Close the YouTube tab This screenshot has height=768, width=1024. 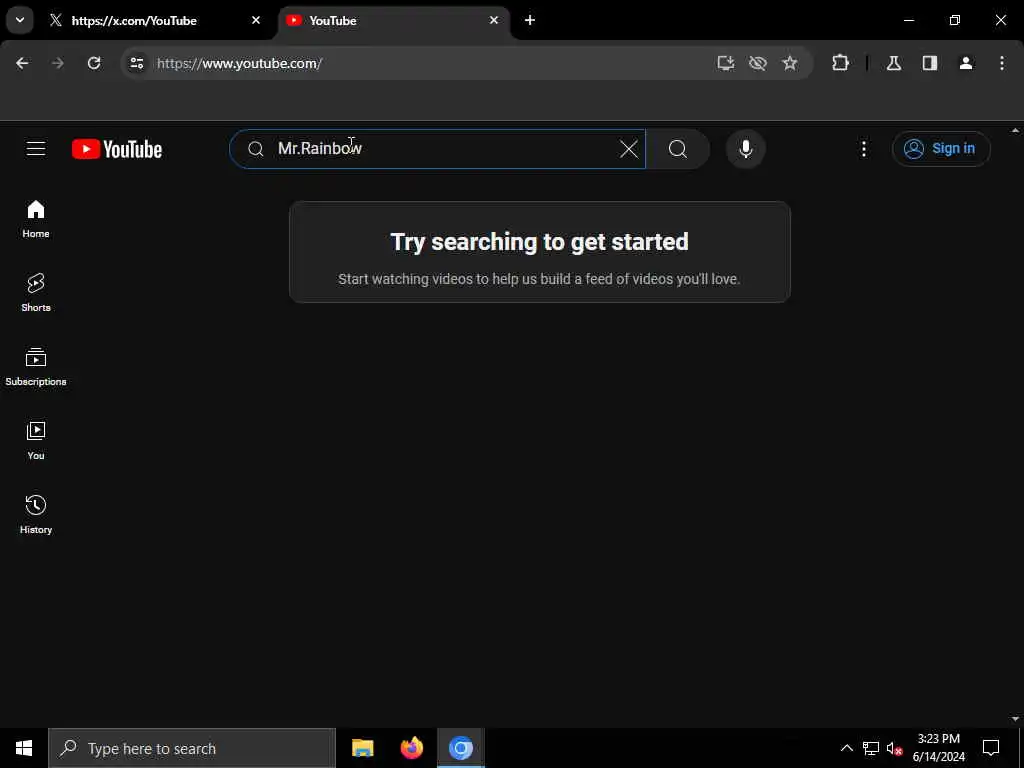pos(494,20)
